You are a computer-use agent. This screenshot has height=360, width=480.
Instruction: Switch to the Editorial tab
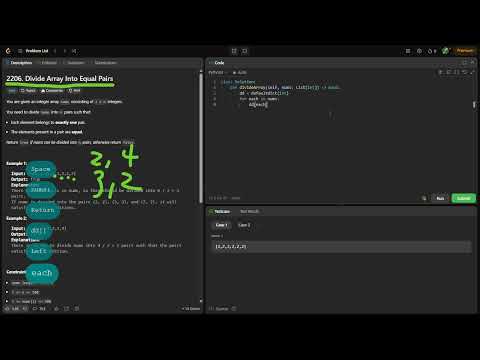pos(49,63)
